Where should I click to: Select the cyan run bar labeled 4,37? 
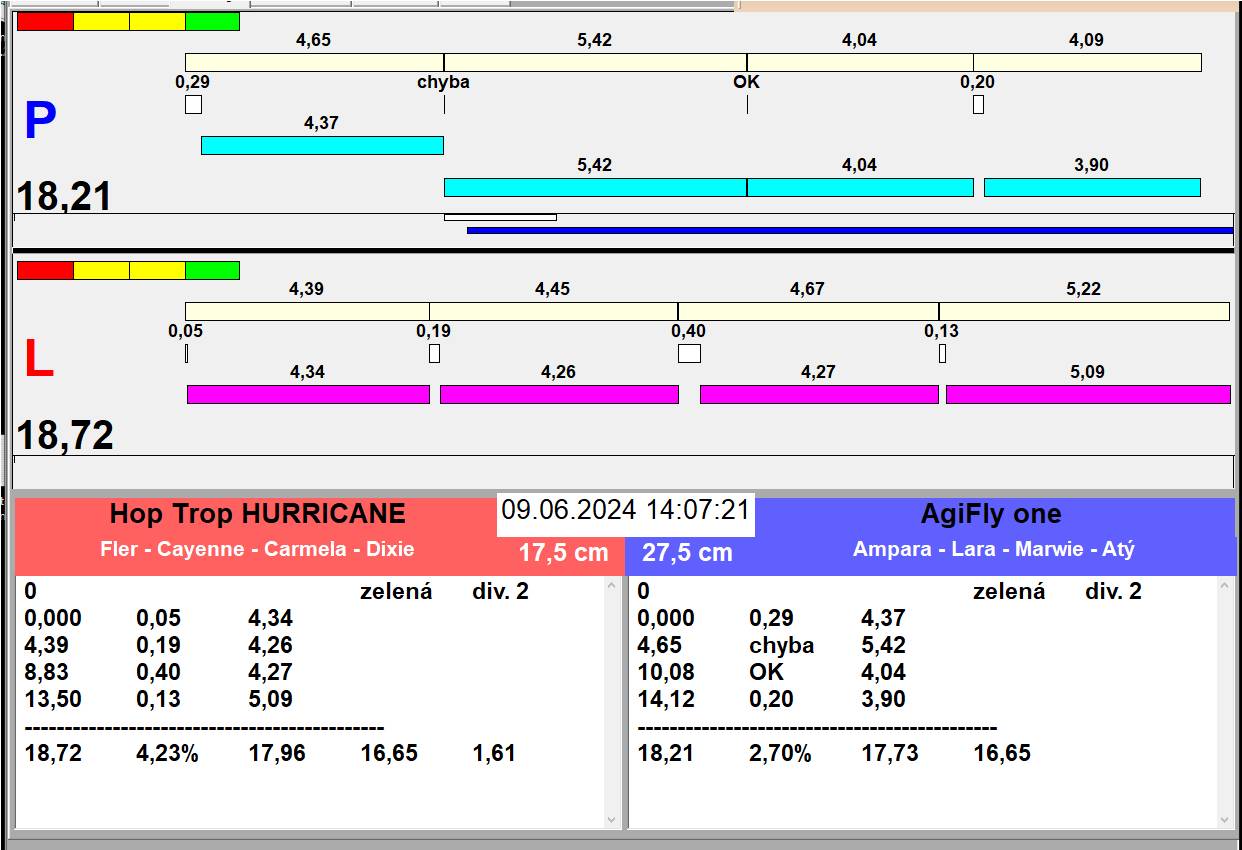point(322,145)
